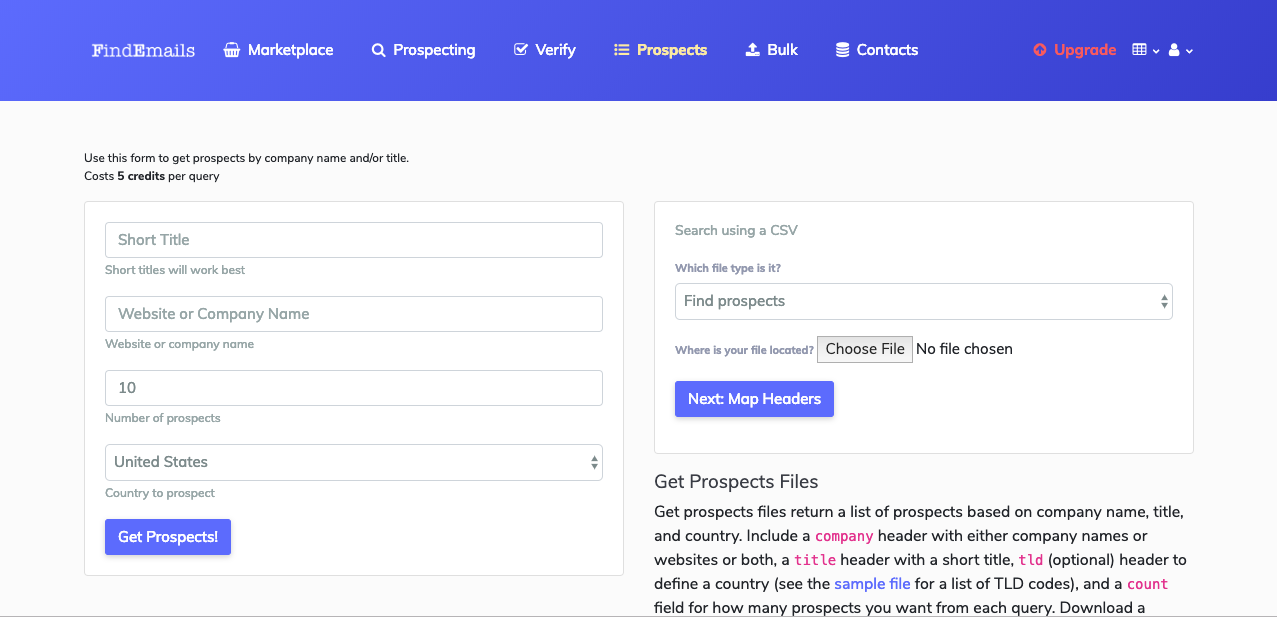Viewport: 1277px width, 617px height.
Task: Click the Prospects list icon
Action: point(621,50)
